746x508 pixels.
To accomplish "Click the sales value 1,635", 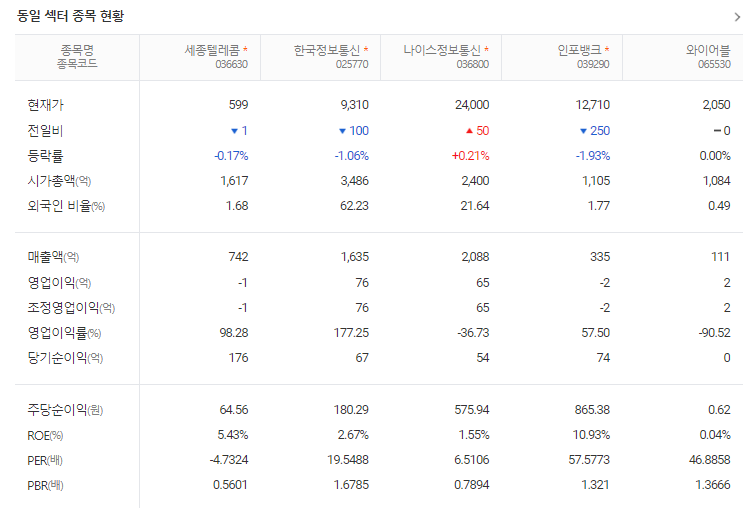I will point(354,257).
